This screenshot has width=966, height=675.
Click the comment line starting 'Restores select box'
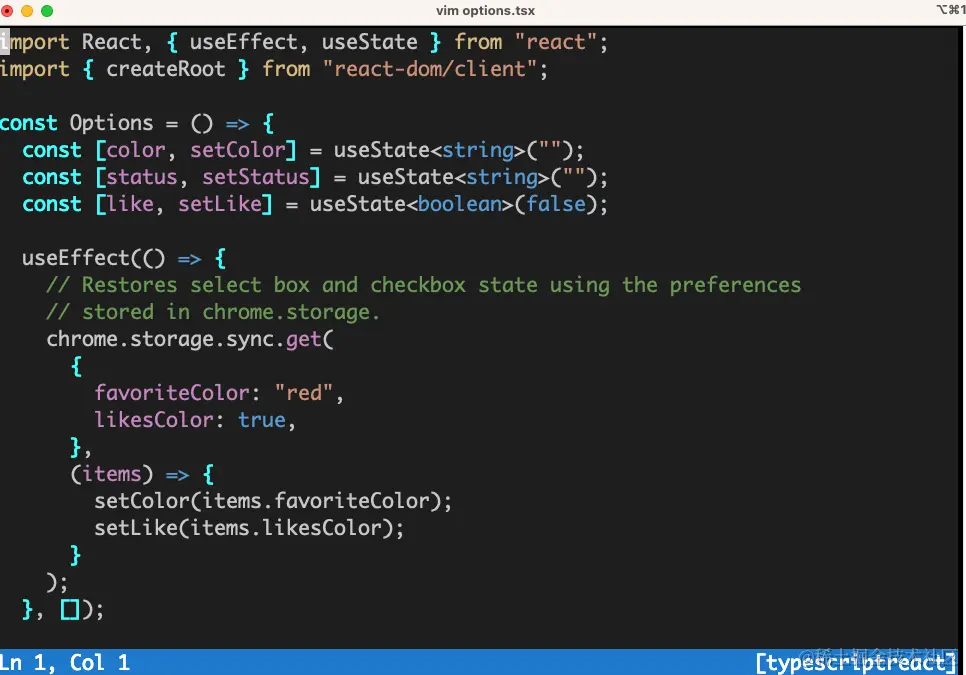pos(424,285)
